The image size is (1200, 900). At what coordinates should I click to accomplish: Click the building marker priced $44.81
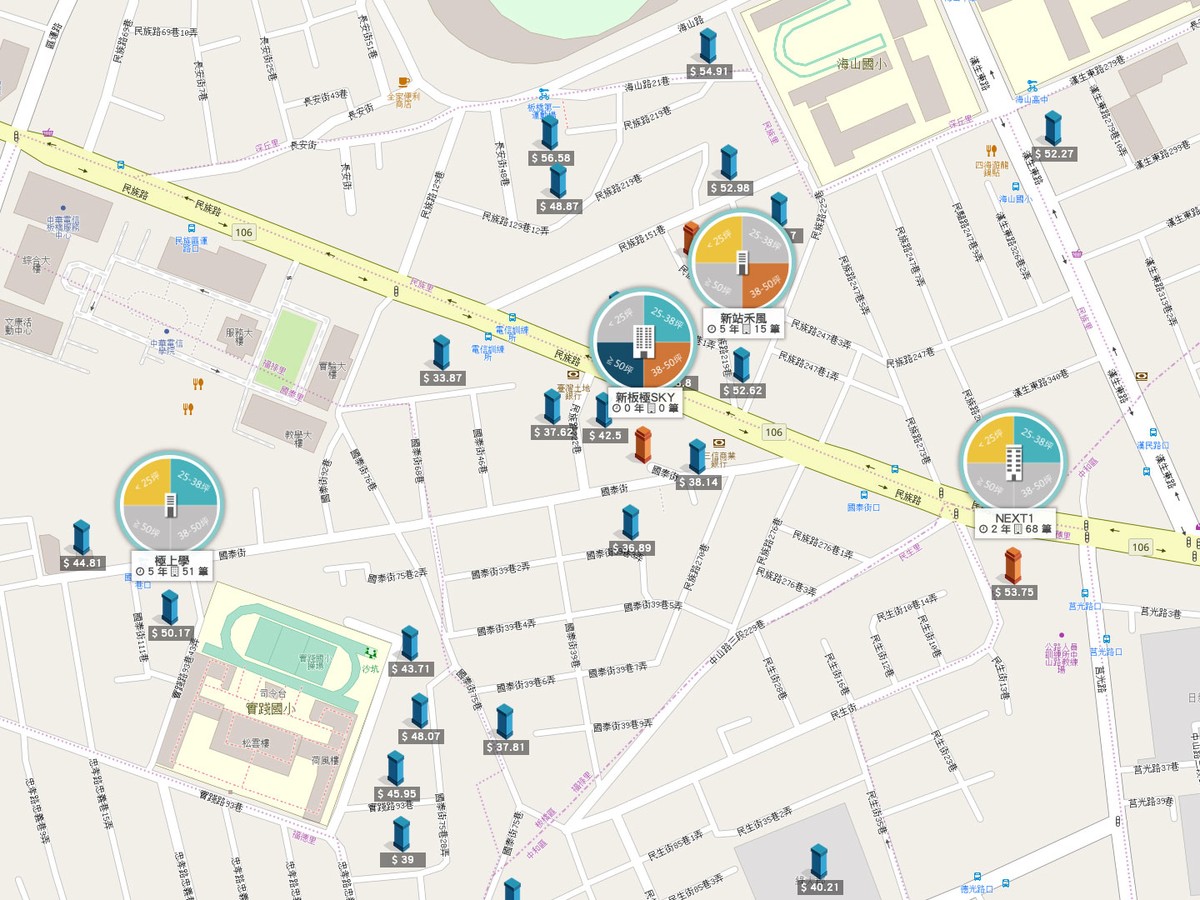81,537
